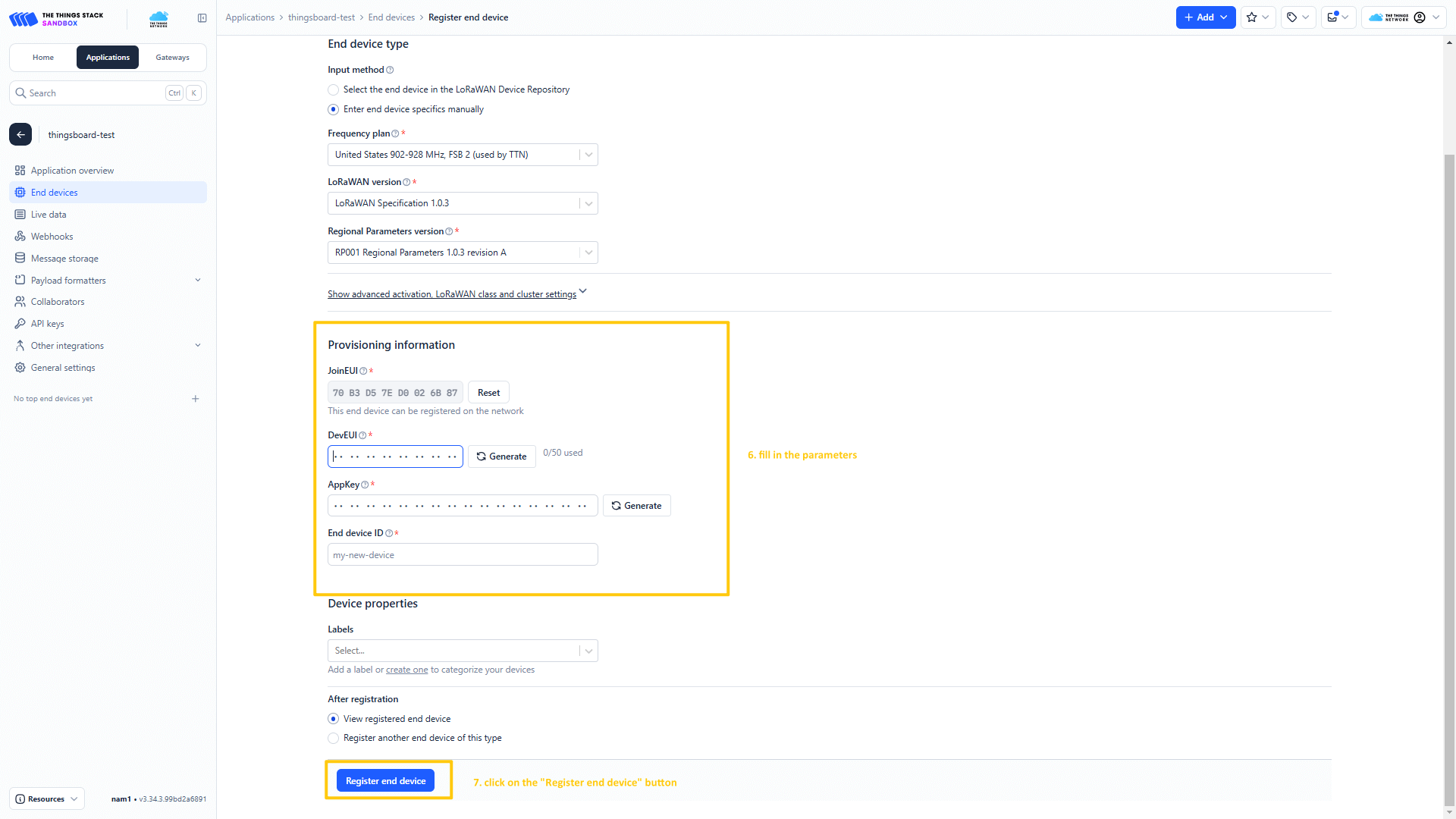Screen dimensions: 1456x819
Task: Open the LoRaWAN version dropdown
Action: tap(463, 203)
